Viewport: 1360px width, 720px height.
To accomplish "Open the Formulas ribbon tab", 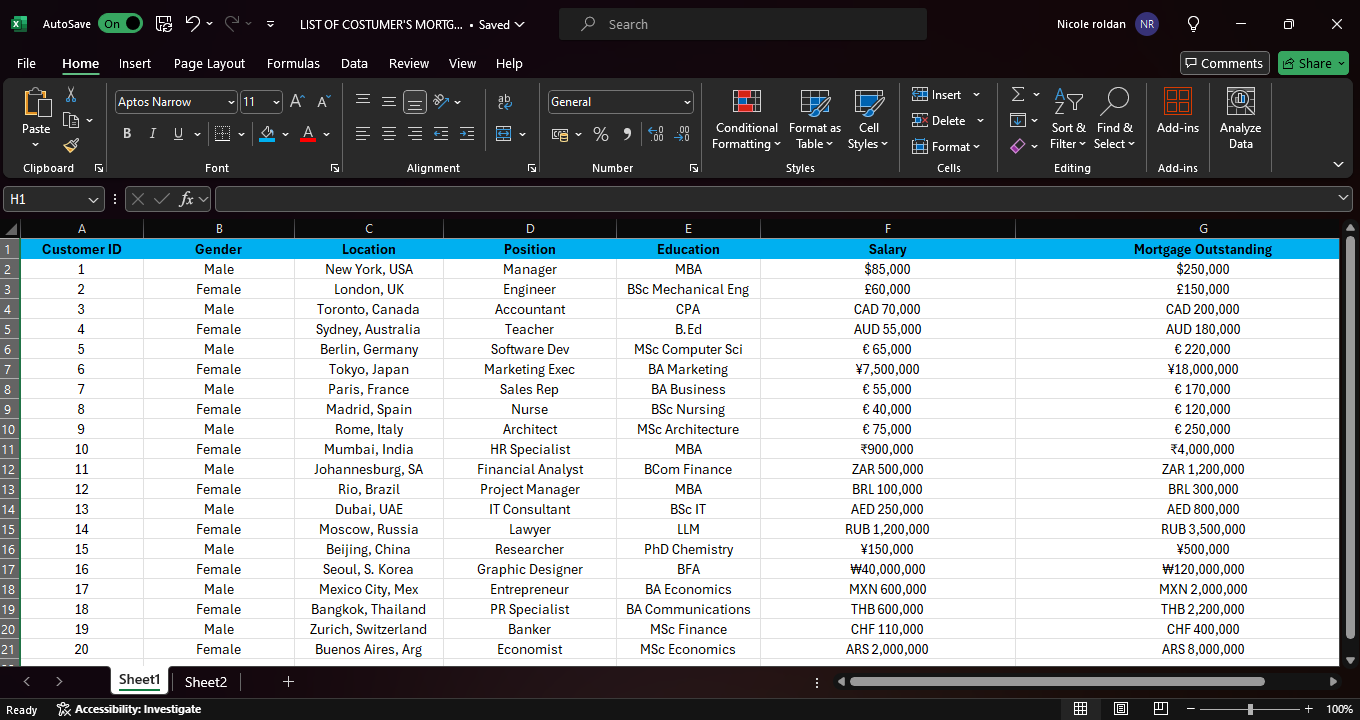I will coord(293,63).
